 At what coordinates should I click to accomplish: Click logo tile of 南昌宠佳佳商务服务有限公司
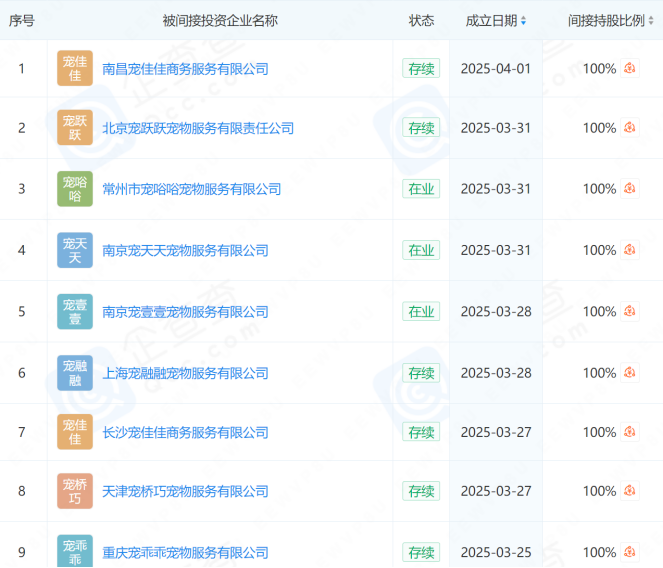point(75,68)
